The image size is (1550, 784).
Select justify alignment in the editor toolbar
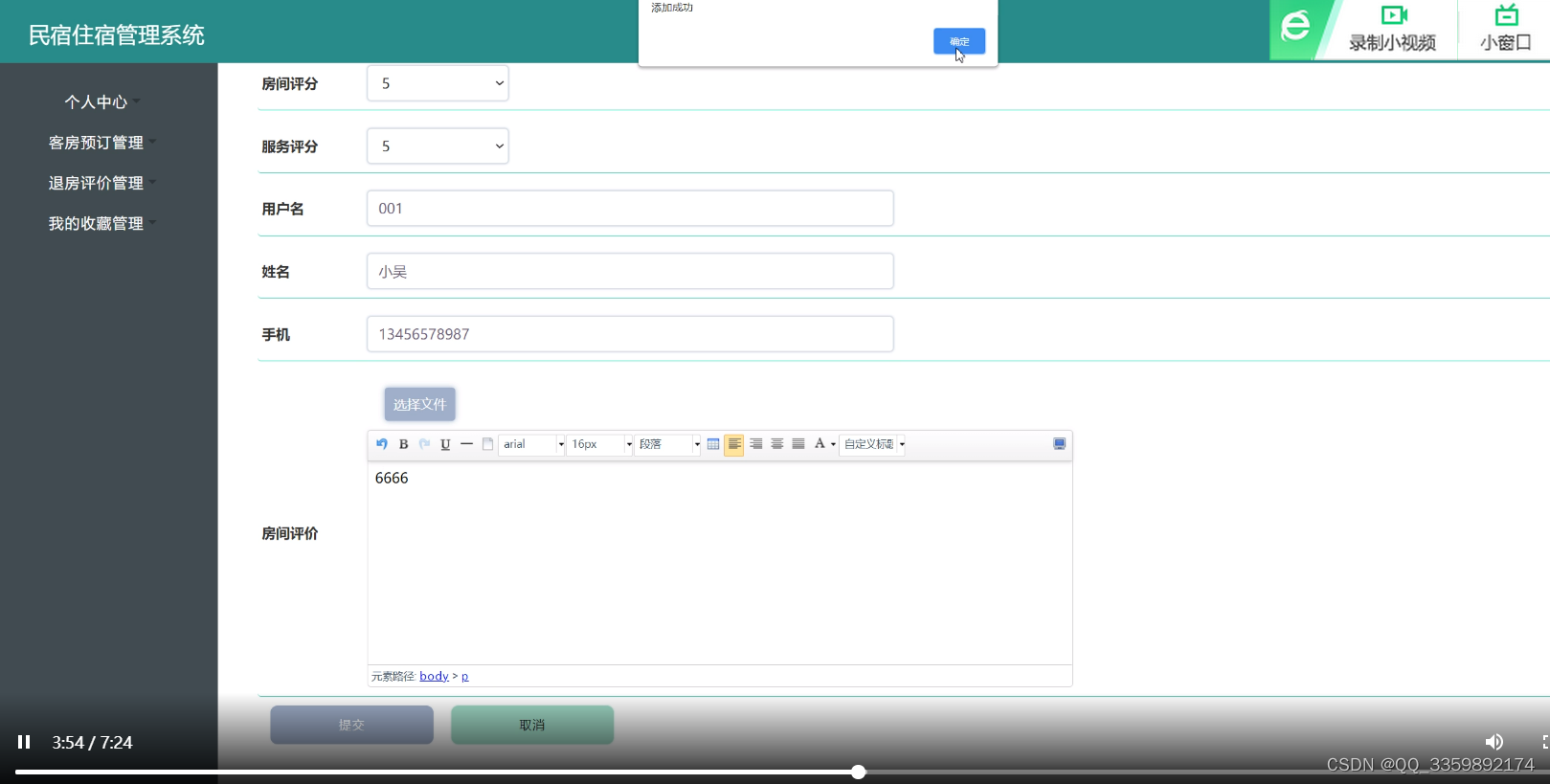[797, 444]
